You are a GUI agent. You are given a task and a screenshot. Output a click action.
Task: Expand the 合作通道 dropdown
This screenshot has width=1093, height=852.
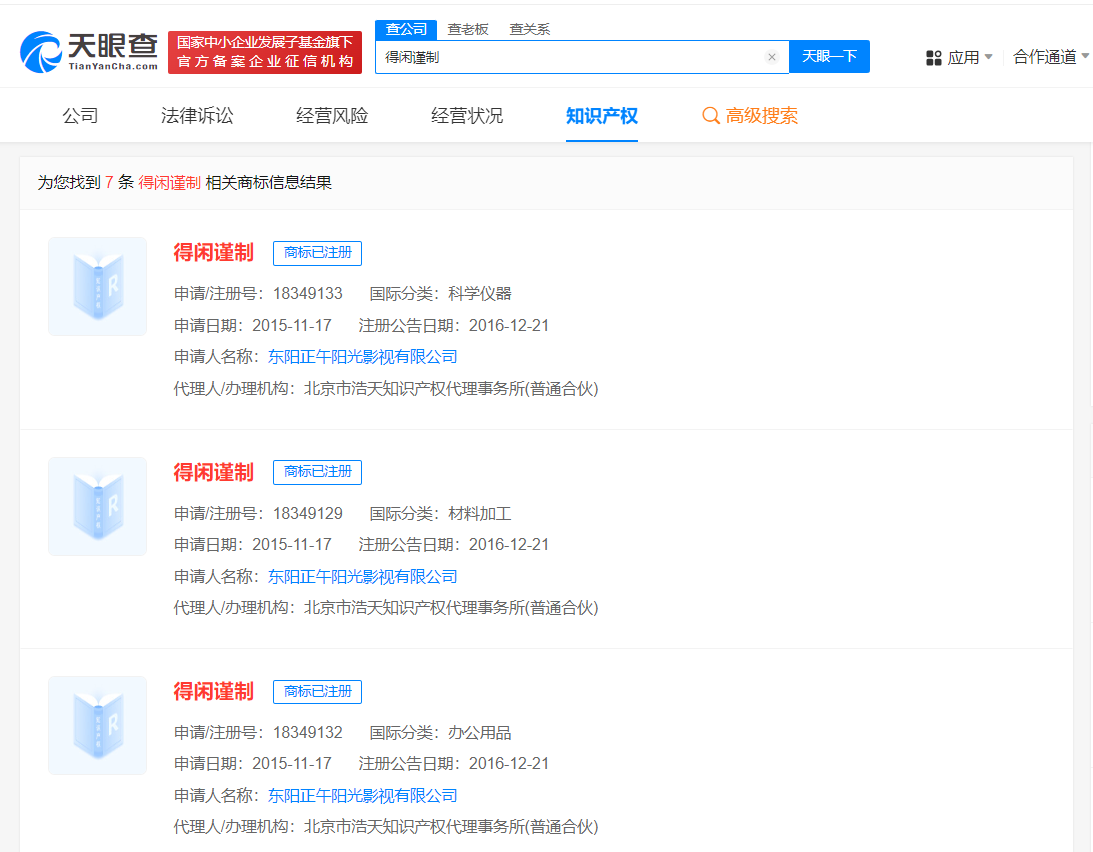coord(1050,58)
